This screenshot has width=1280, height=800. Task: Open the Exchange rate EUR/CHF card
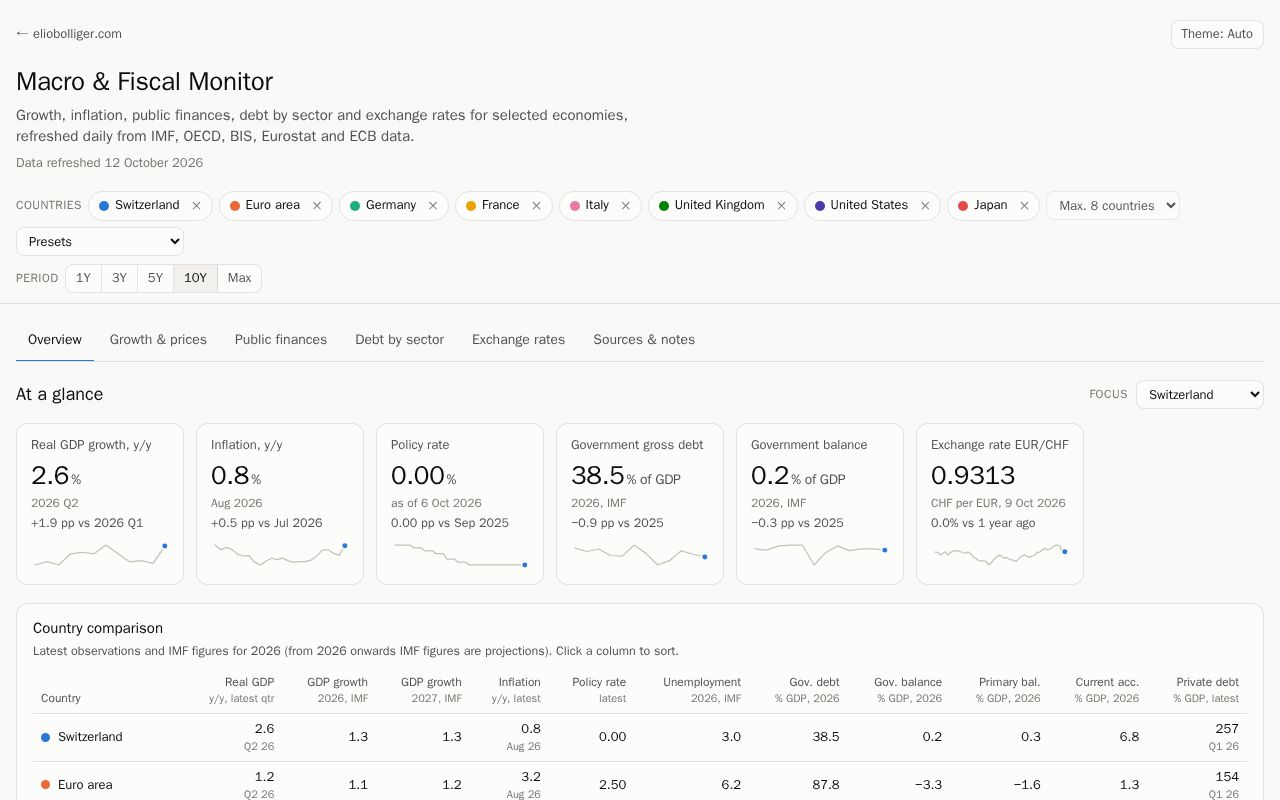[x=1000, y=504]
